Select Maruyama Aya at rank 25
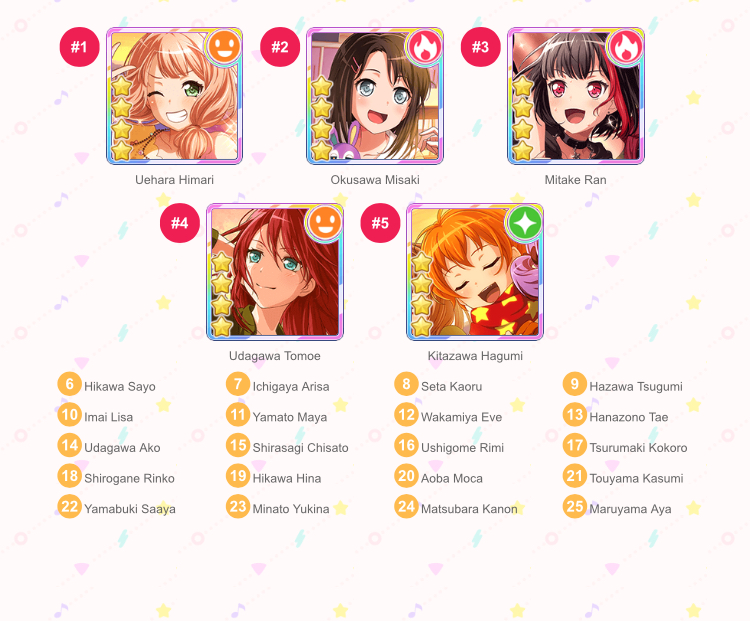 coord(630,509)
